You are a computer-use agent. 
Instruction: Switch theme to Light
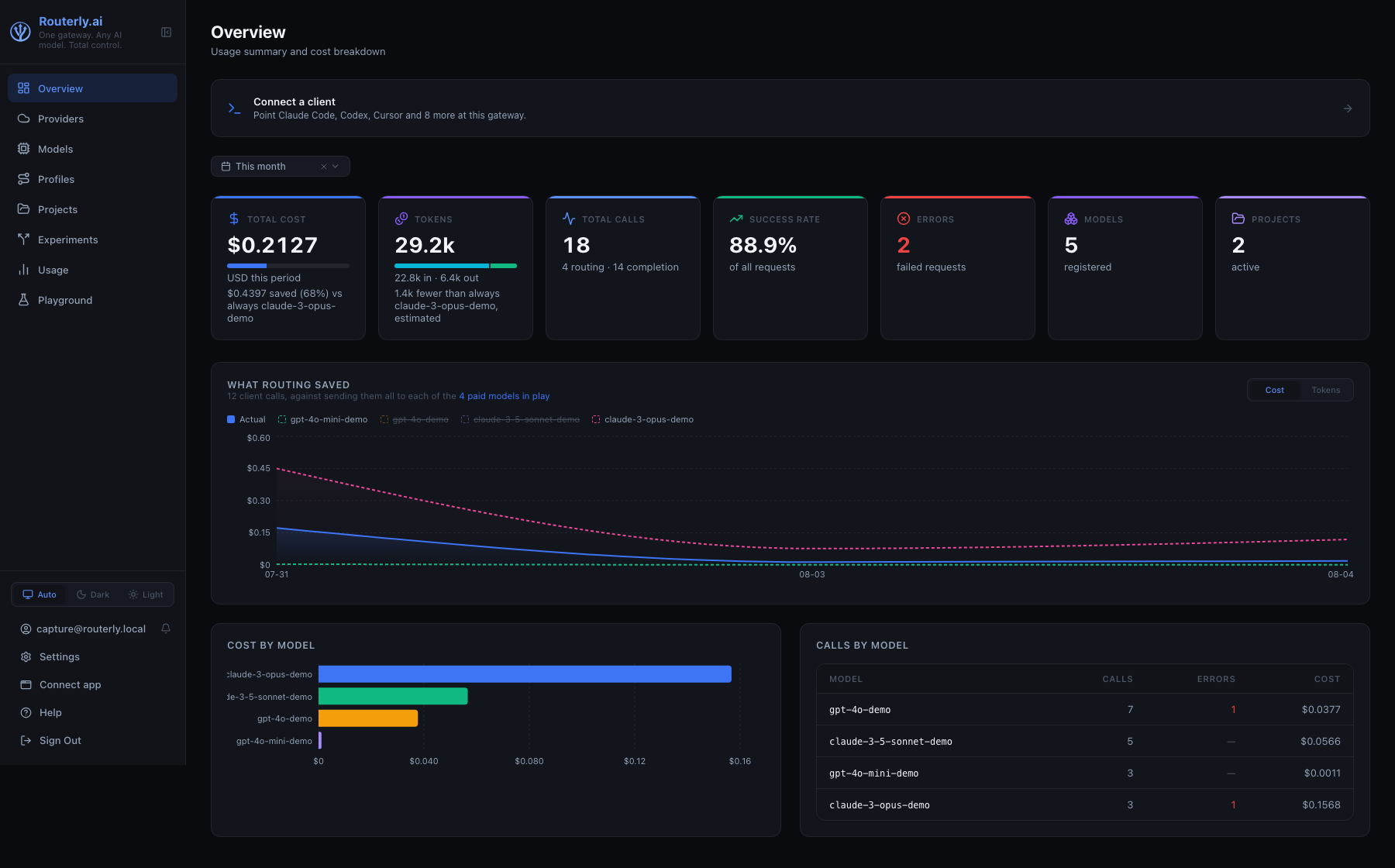[146, 594]
